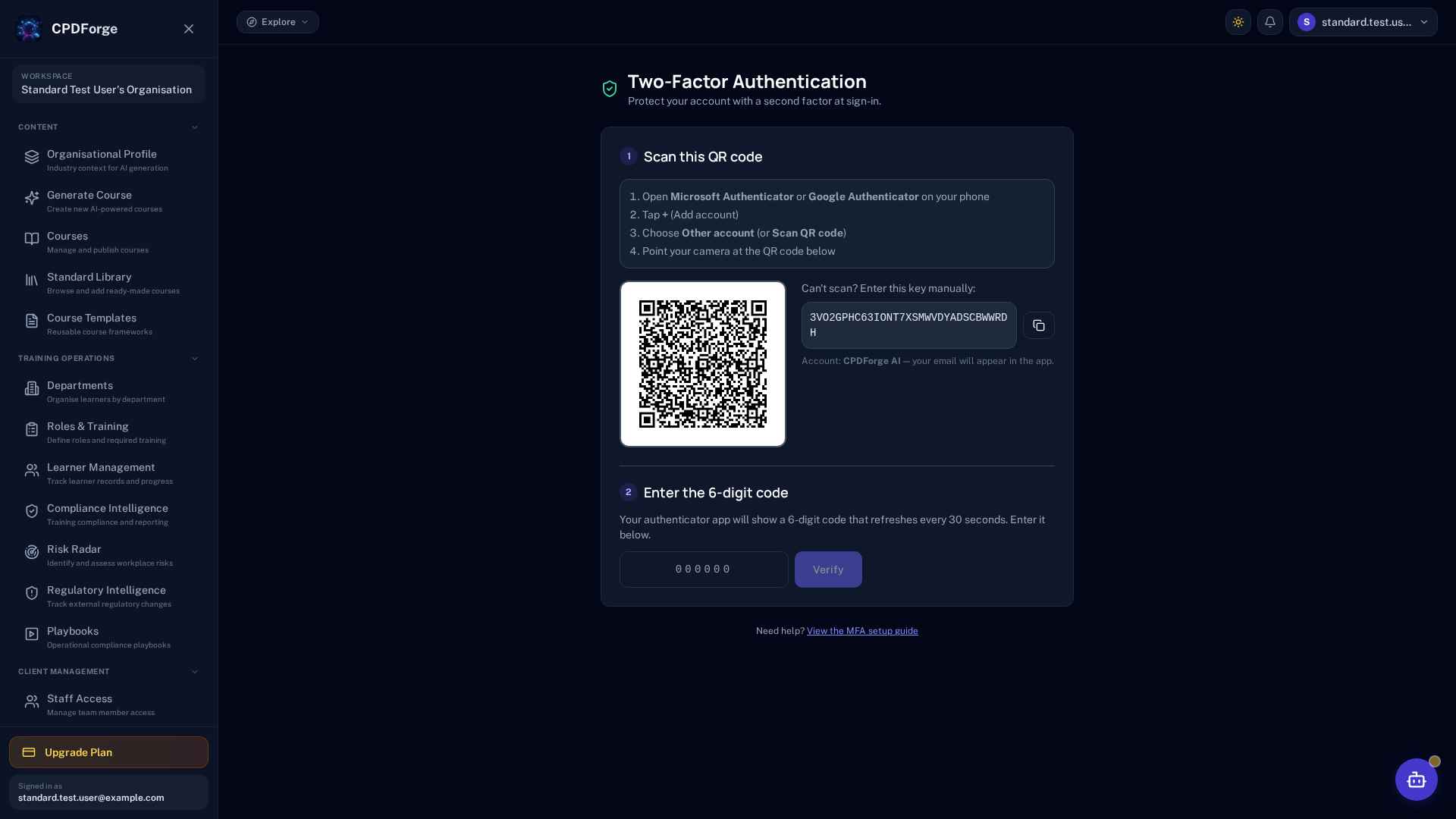Browse the Standard Library
The width and height of the screenshot is (1456, 819).
[108, 283]
